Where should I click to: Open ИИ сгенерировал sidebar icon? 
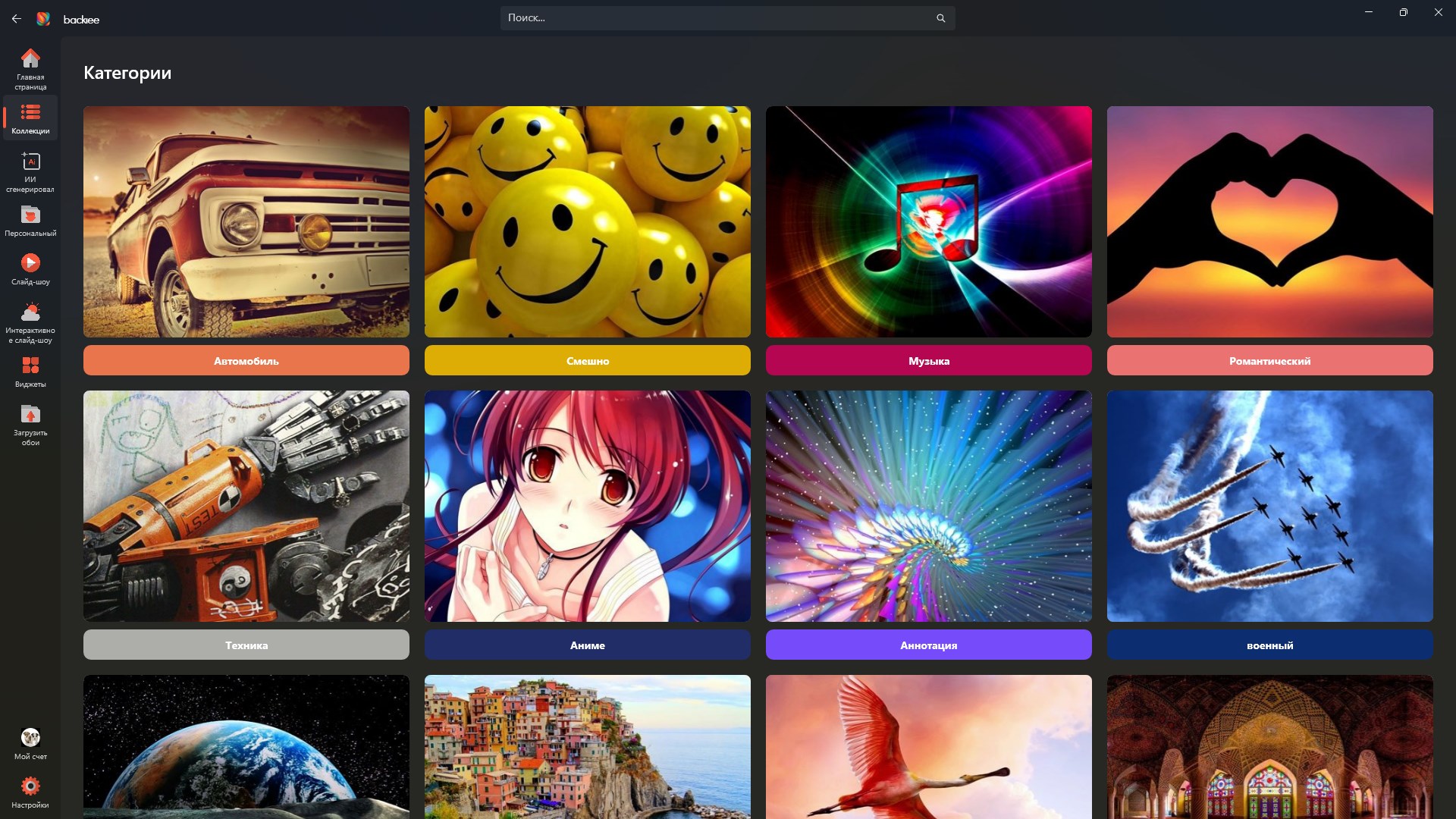30,161
